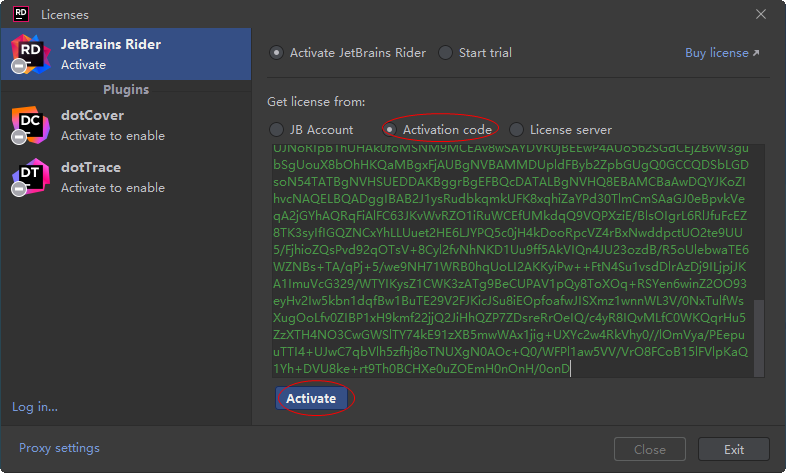Click the disabled Close button

(x=650, y=449)
